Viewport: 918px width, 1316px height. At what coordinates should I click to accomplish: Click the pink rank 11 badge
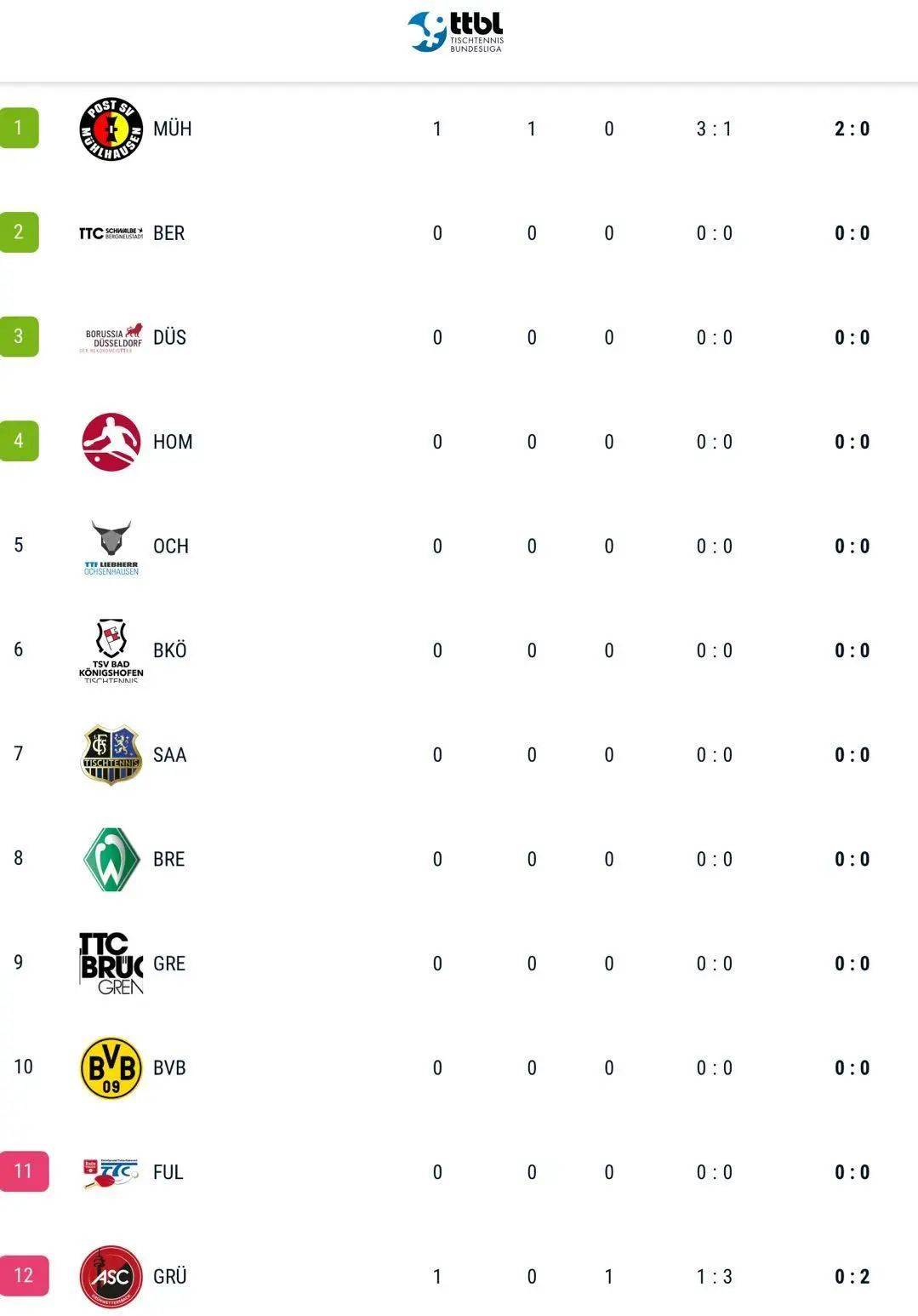[x=24, y=1171]
